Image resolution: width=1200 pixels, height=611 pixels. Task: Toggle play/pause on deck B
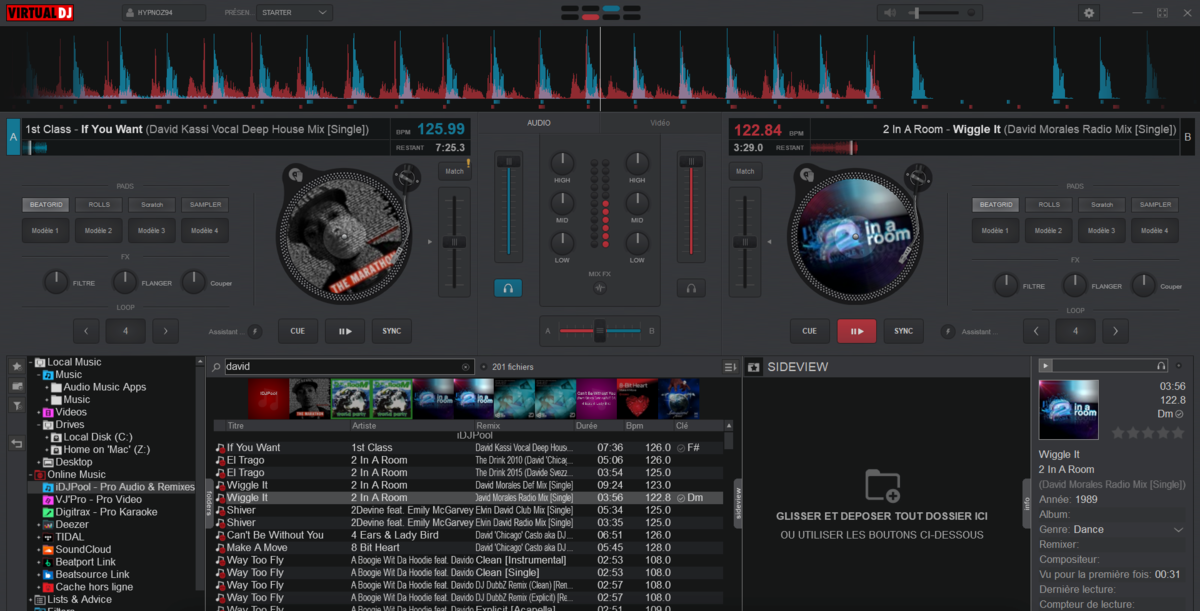click(x=857, y=331)
